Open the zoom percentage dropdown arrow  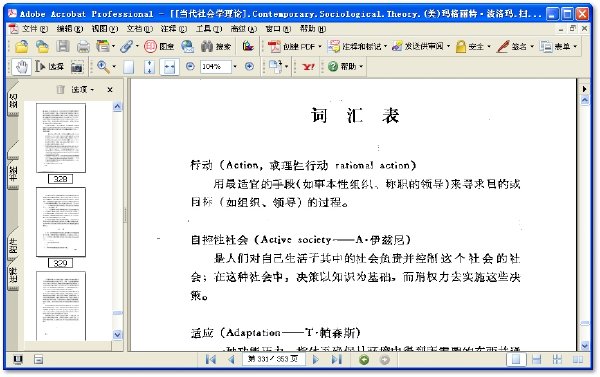tap(235, 67)
